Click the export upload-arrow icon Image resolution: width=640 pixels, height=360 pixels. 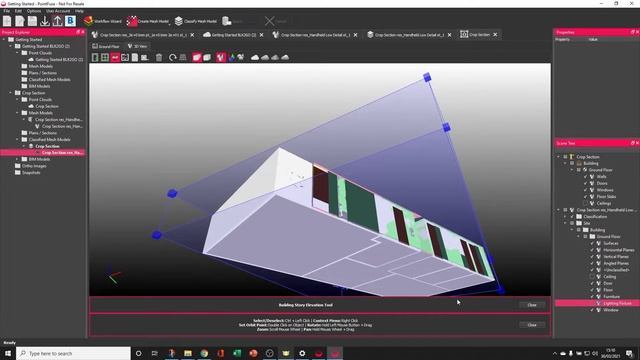[x=58, y=21]
